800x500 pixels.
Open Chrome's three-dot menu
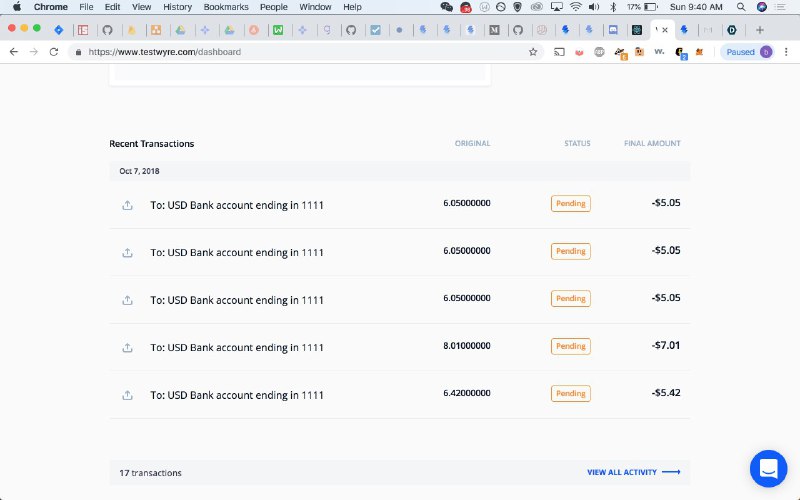coord(786,52)
